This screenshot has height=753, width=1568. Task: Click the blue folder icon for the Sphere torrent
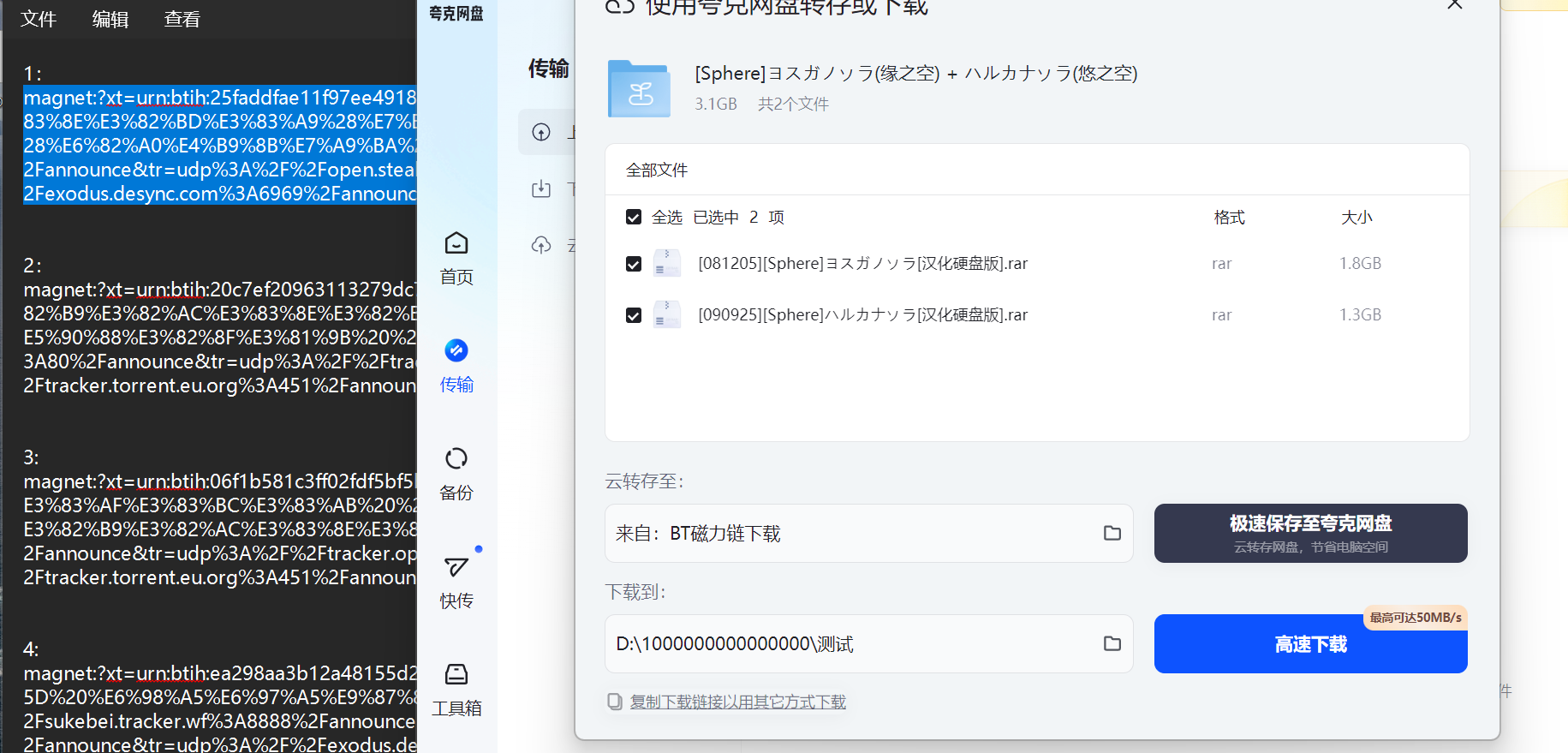click(x=639, y=88)
